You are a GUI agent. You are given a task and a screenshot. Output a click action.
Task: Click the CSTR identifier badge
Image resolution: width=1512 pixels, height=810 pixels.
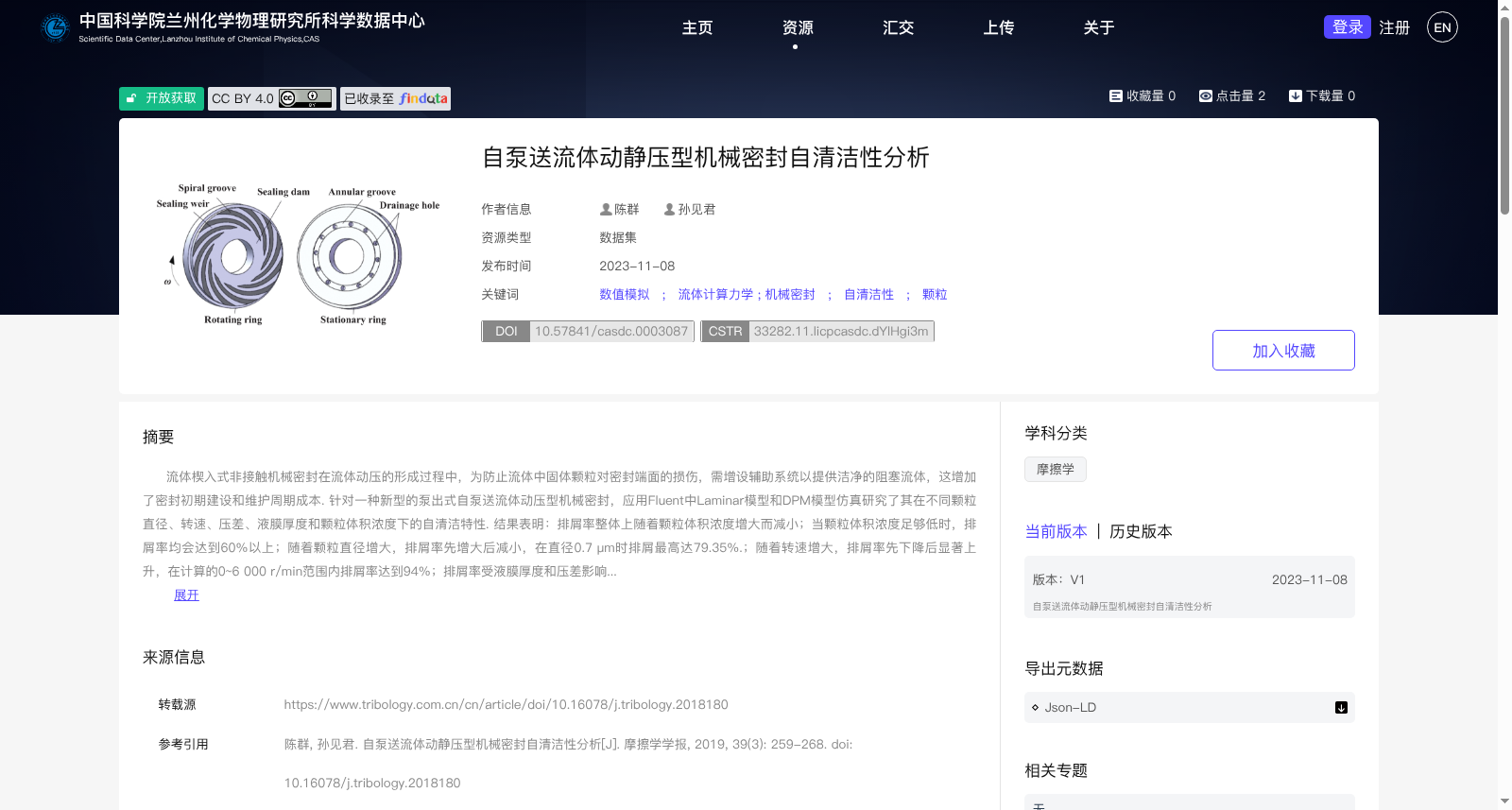(817, 332)
